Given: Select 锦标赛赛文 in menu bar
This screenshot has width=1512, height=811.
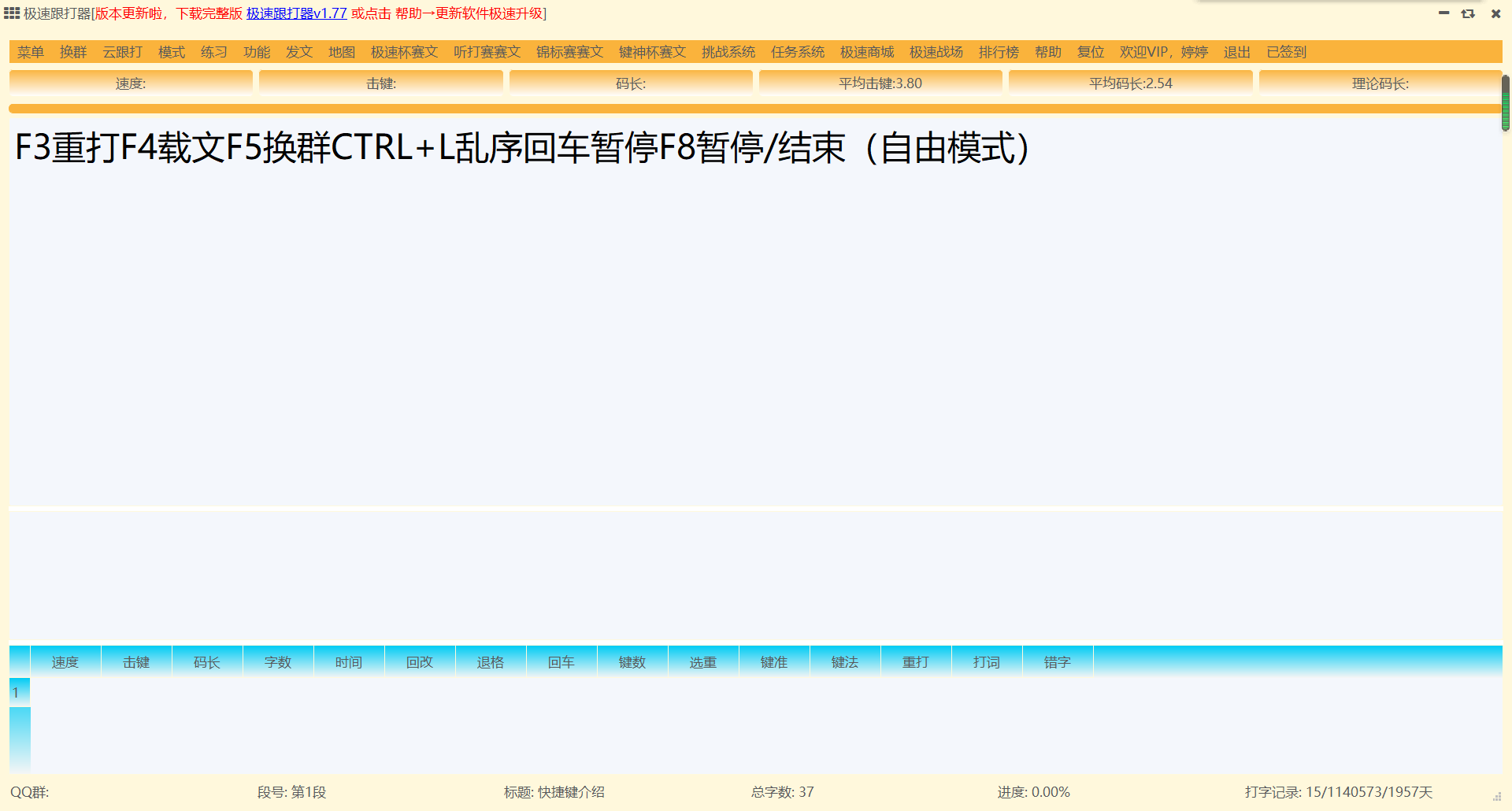Looking at the screenshot, I should click(570, 52).
